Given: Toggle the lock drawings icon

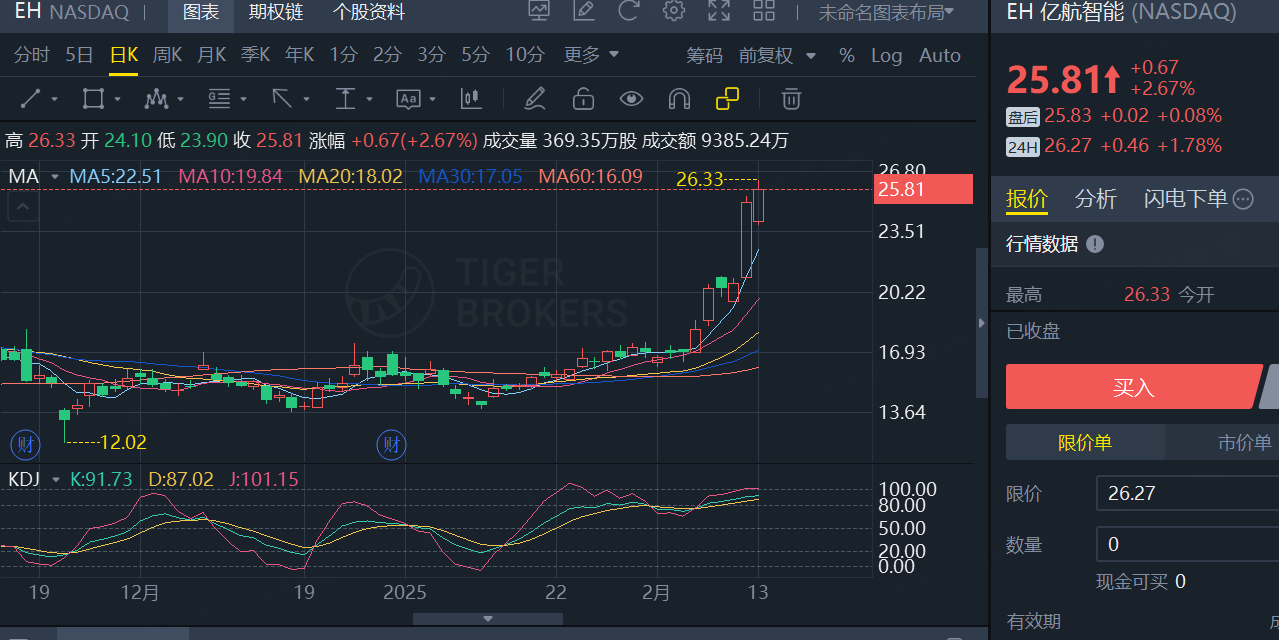Looking at the screenshot, I should pos(583,99).
